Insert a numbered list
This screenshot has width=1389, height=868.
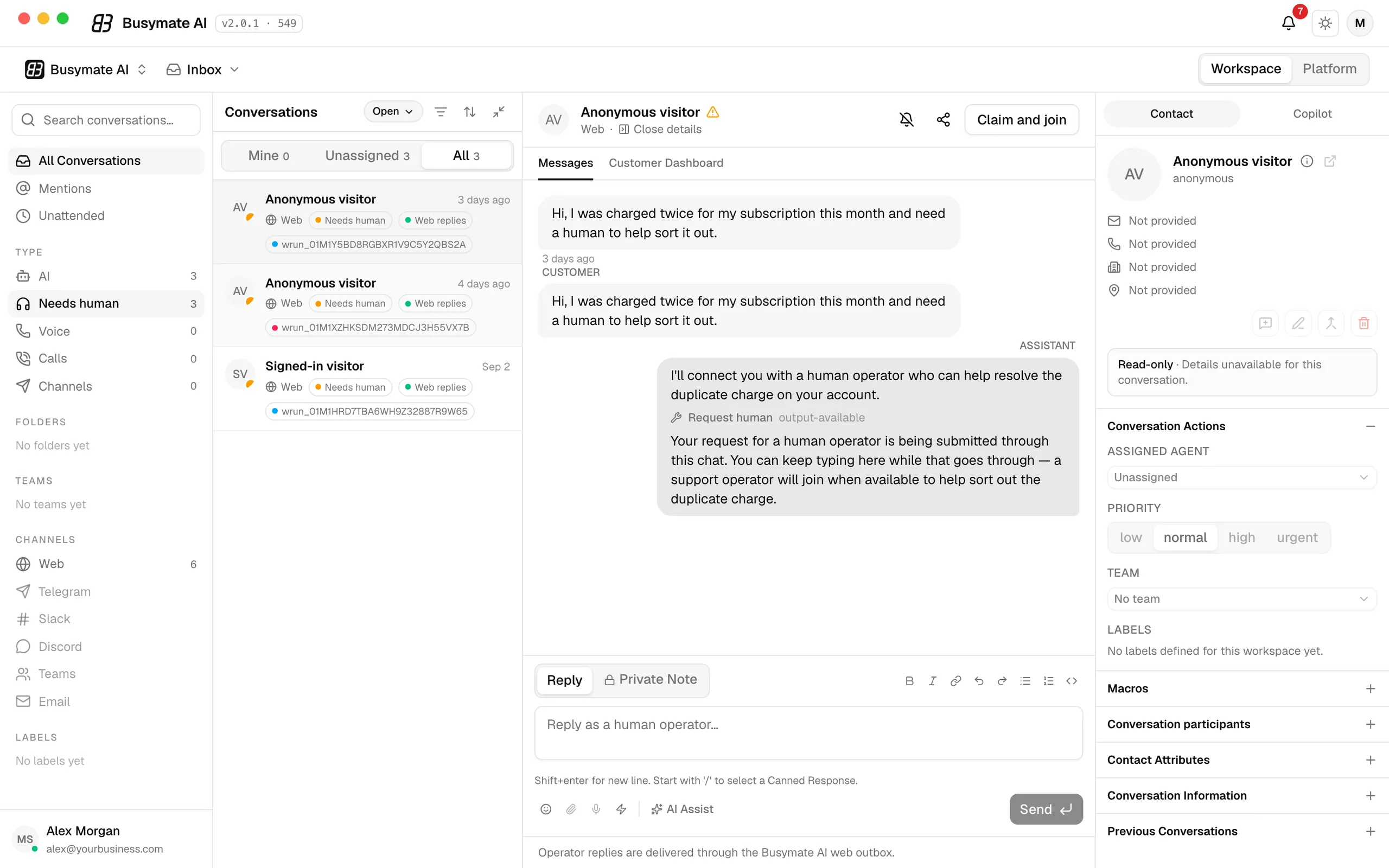tap(1048, 681)
